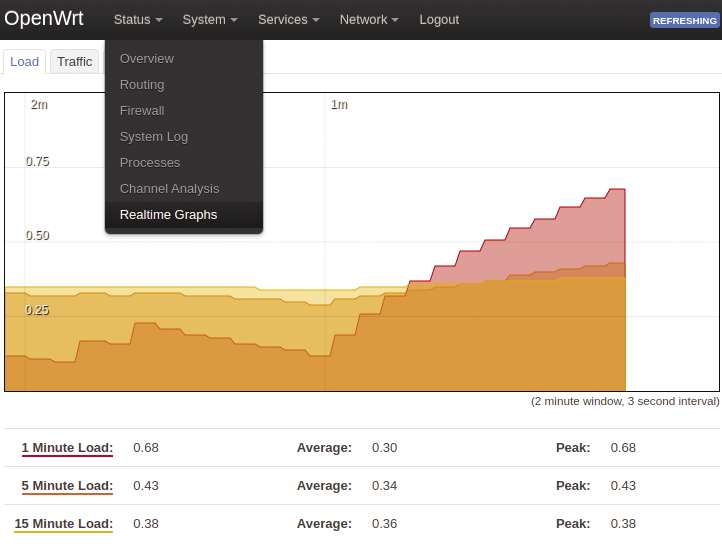Open the Services dropdown

pos(288,20)
